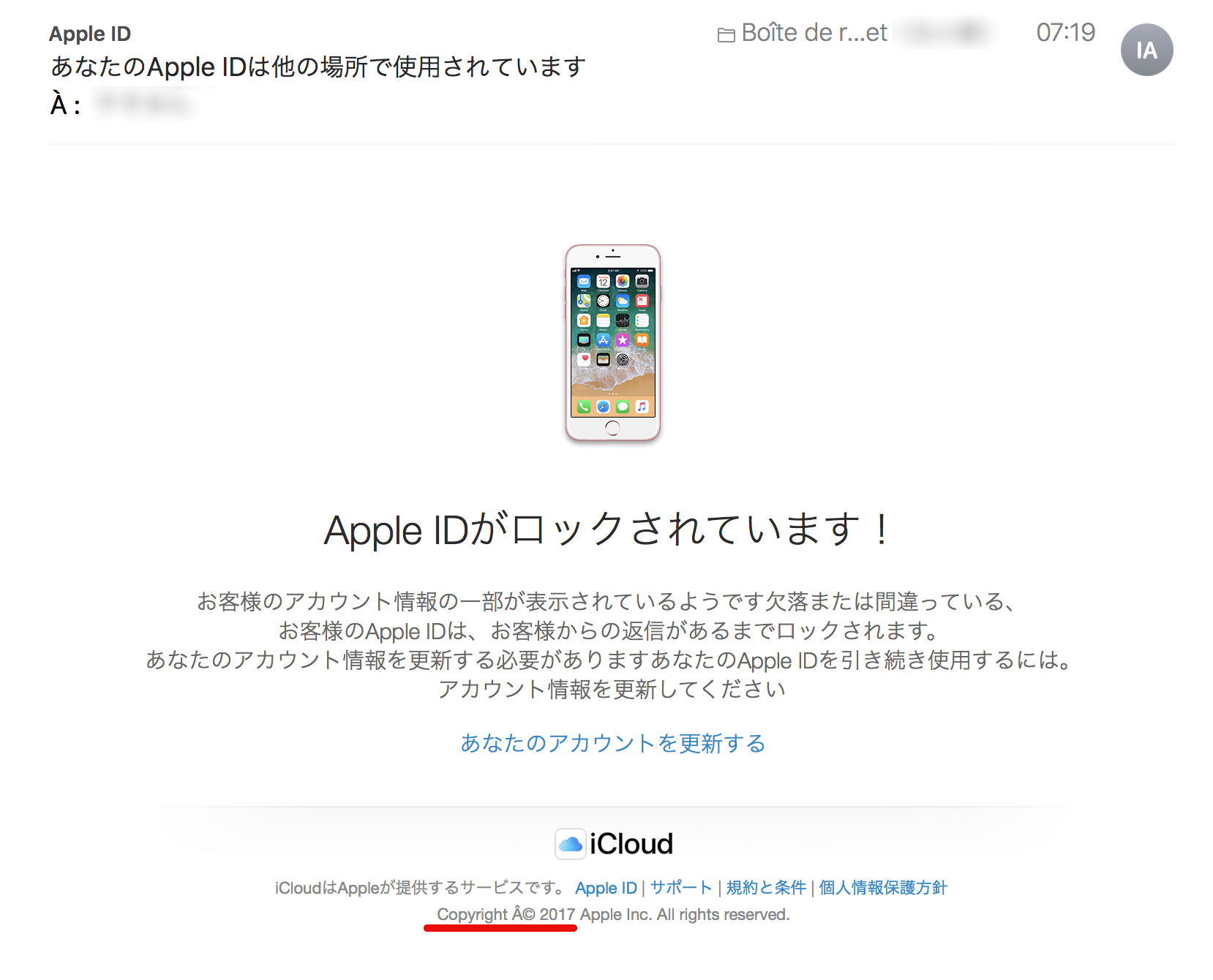The image size is (1213, 980).
Task: Open the サポート footer link
Action: pos(681,888)
